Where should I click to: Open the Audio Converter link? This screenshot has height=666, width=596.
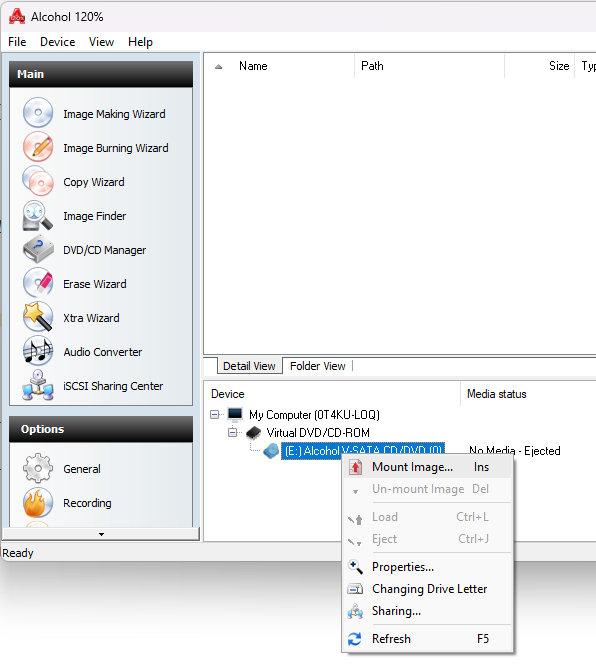coord(103,352)
